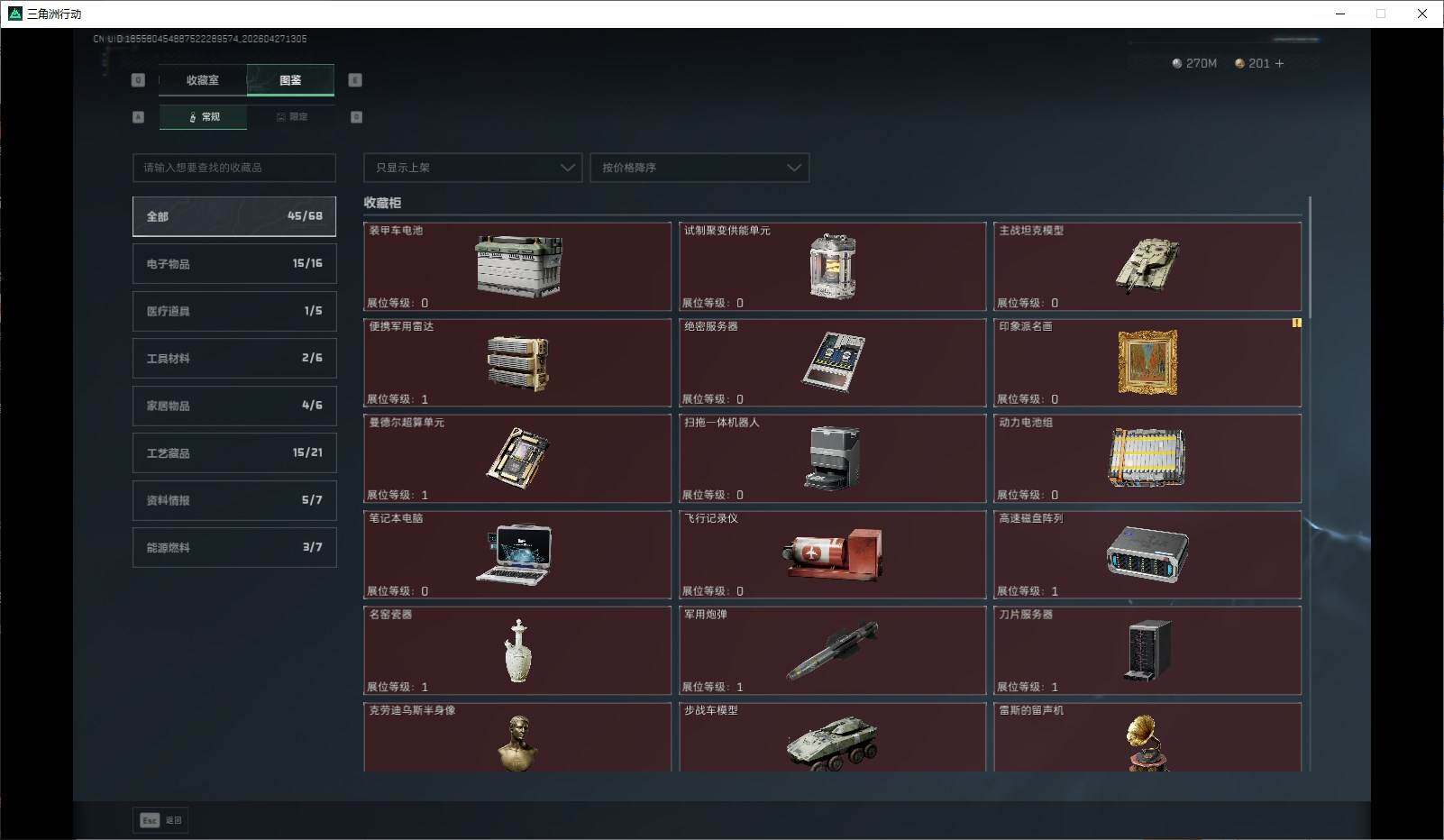Screen dimensions: 1444x840
Task: Click the plus icon beside 201 currency
Action: point(1279,63)
